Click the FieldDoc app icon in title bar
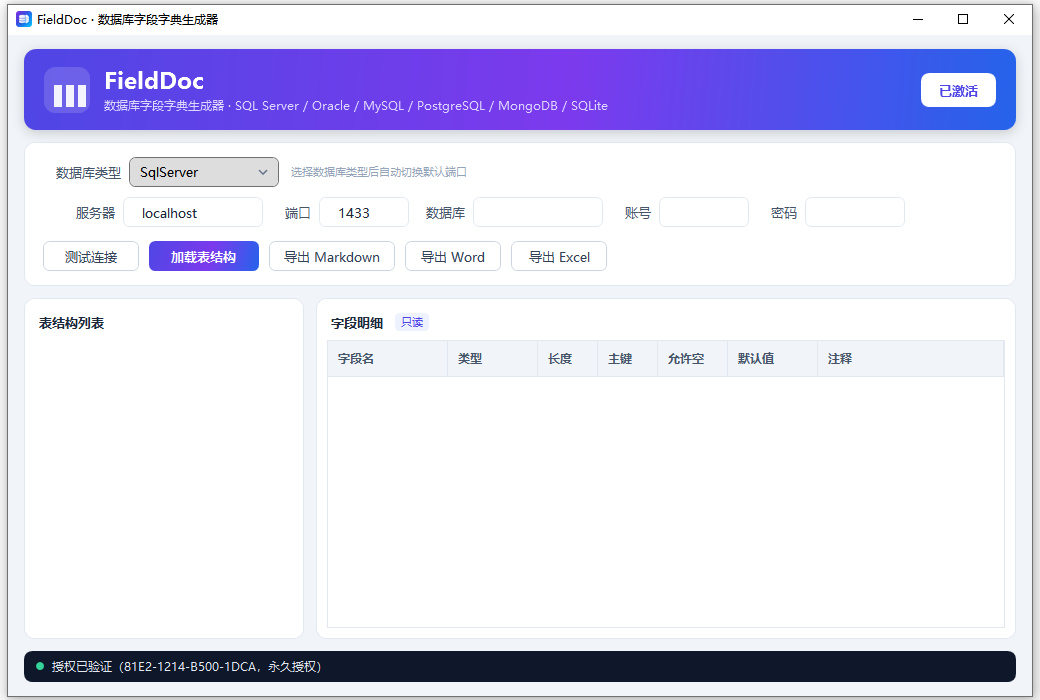This screenshot has height=700, width=1040. click(x=24, y=19)
